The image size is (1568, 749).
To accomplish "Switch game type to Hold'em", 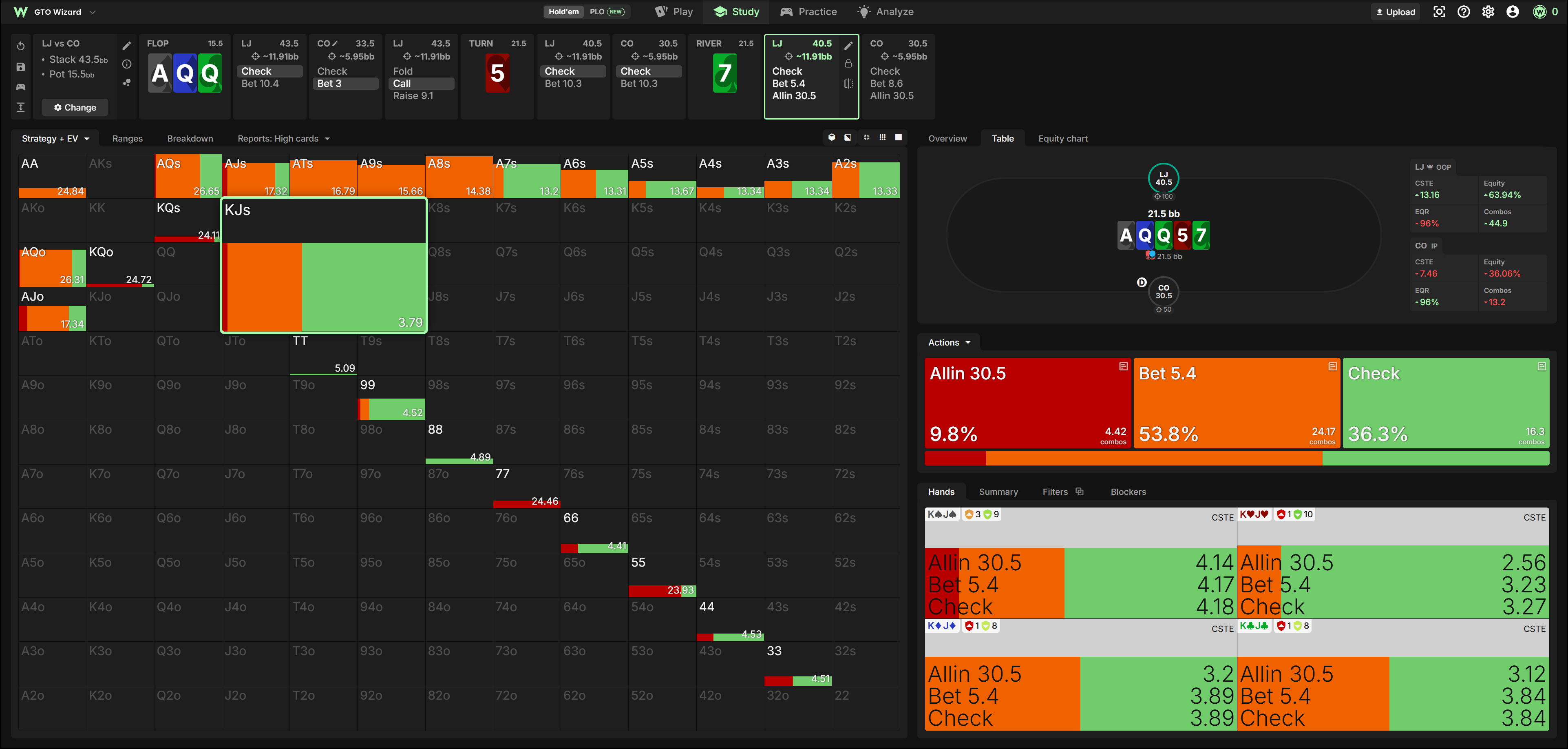I will pos(564,11).
